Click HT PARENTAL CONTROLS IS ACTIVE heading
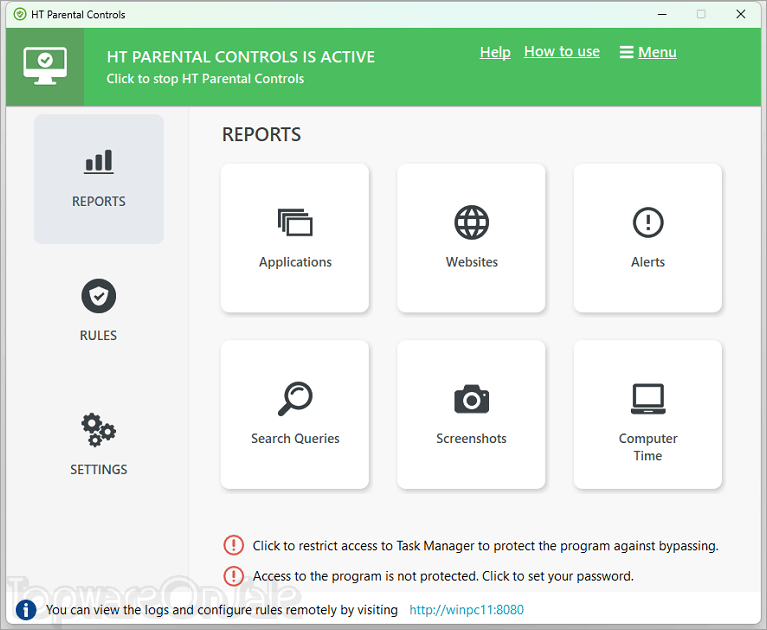767x630 pixels. (241, 57)
